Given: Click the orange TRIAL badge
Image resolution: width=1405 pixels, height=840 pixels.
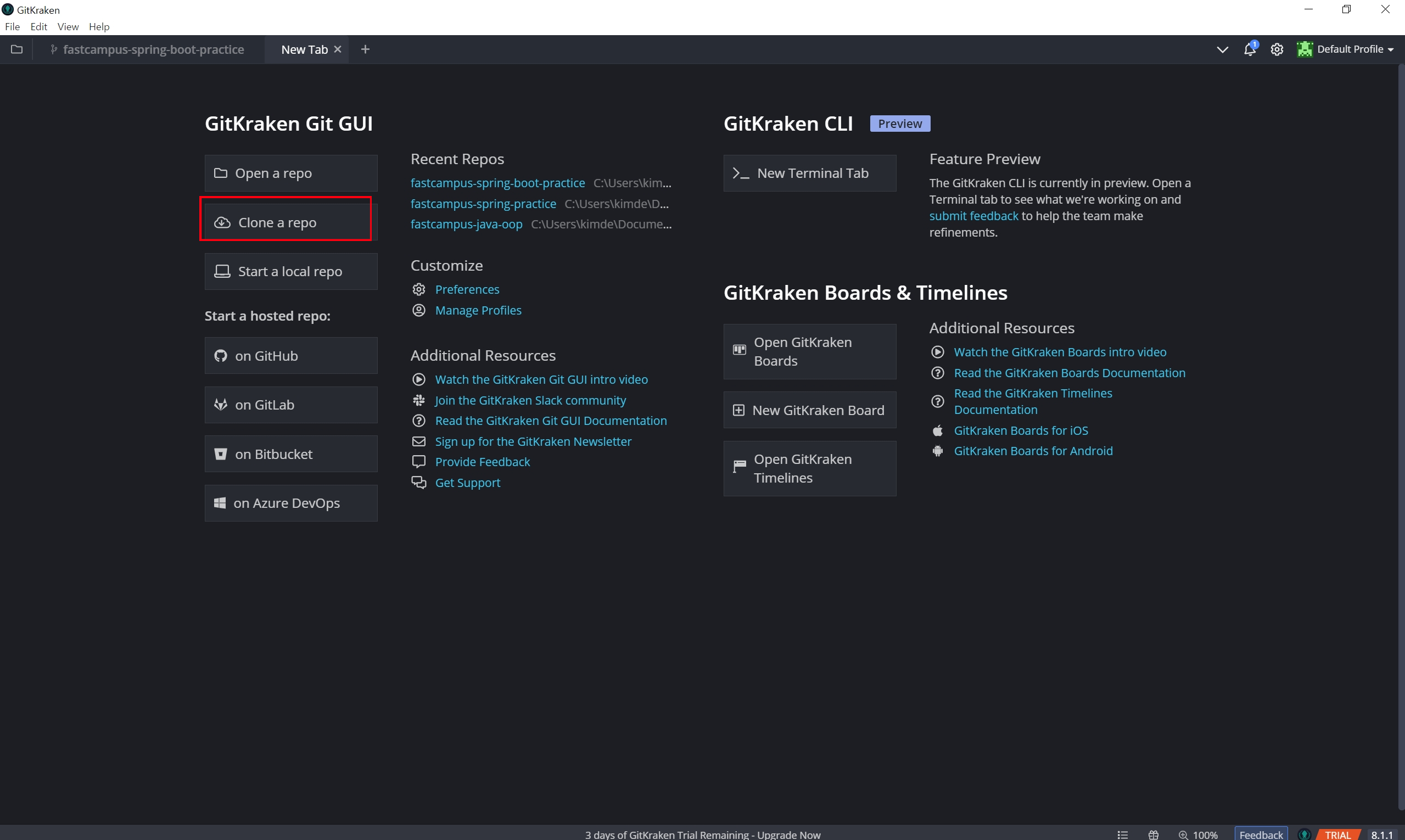Looking at the screenshot, I should [x=1338, y=835].
